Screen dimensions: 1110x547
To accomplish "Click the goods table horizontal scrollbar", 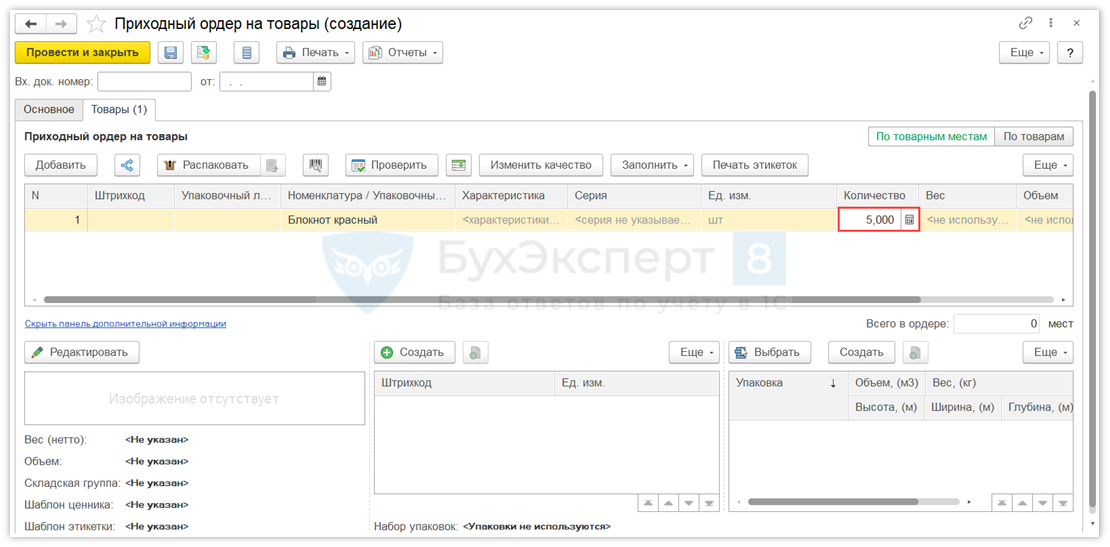I will pyautogui.click(x=481, y=299).
